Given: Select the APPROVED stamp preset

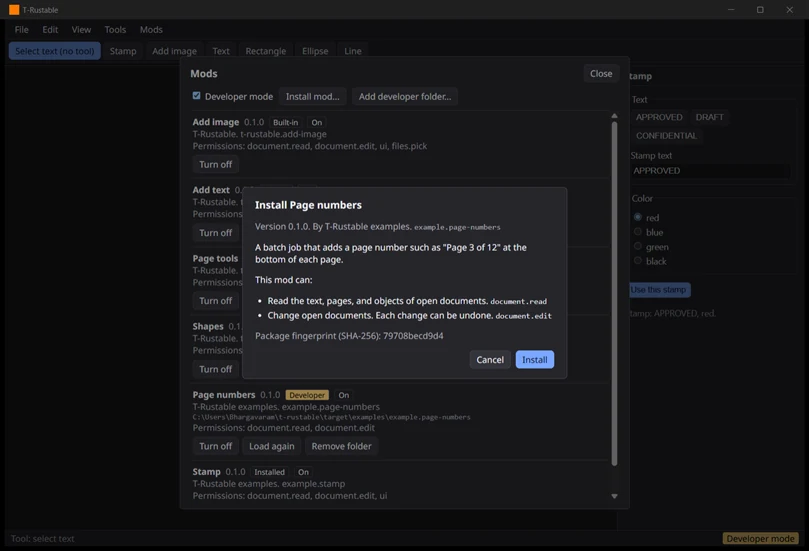Looking at the screenshot, I should point(659,117).
